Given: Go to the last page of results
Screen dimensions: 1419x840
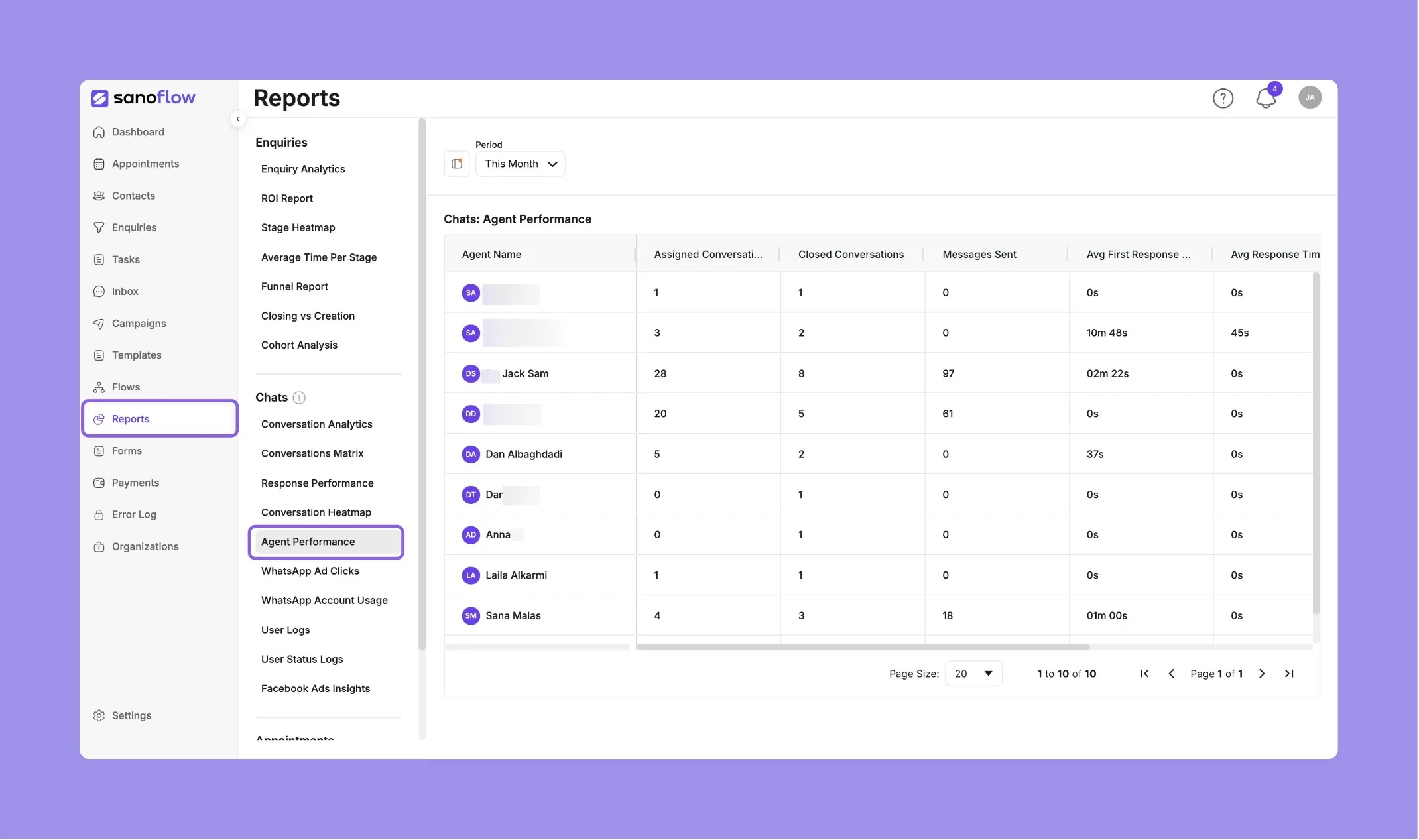Looking at the screenshot, I should pos(1289,674).
